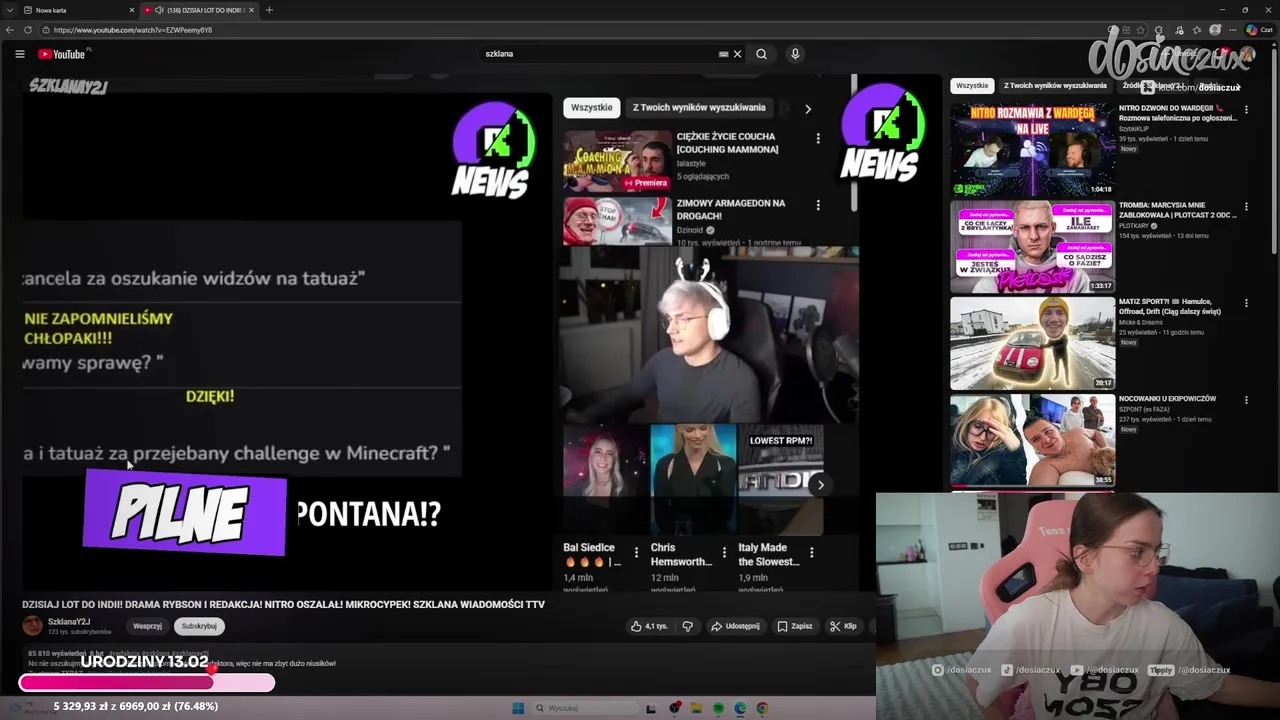Image resolution: width=1280 pixels, height=720 pixels.
Task: Close the Nowa karta browser tab
Action: pyautogui.click(x=132, y=10)
